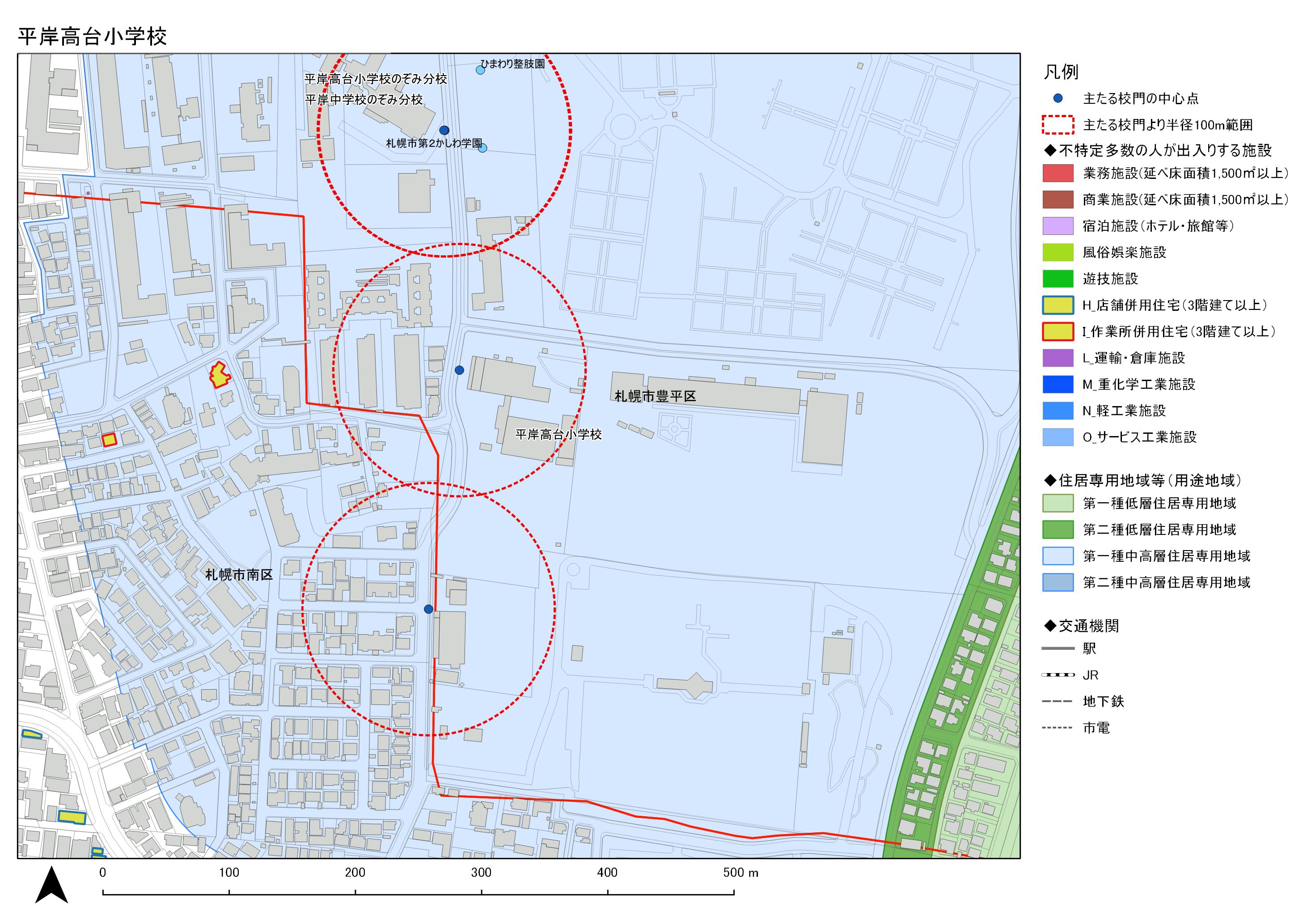
Task: Click the 第二種低層住居専用地域 swatch
Action: pyautogui.click(x=1057, y=530)
